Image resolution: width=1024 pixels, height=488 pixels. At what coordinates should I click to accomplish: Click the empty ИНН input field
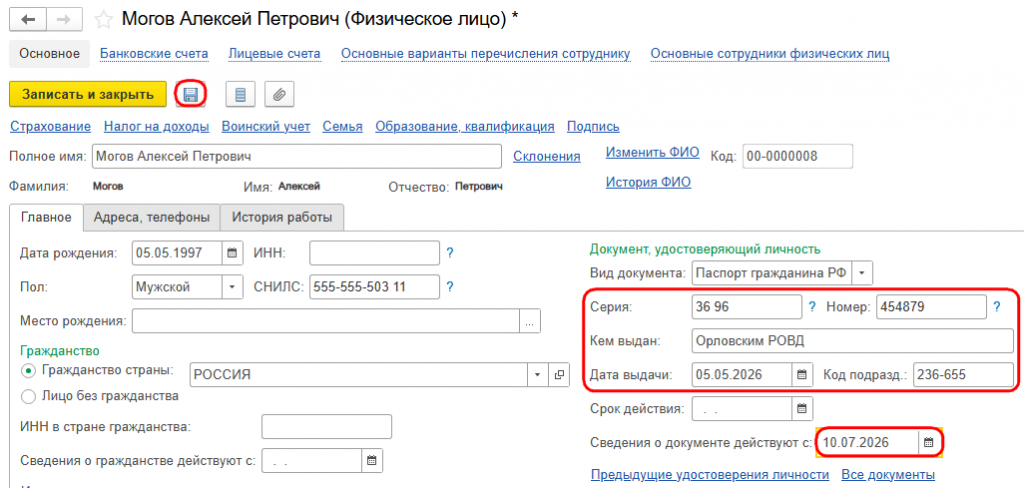(x=375, y=253)
